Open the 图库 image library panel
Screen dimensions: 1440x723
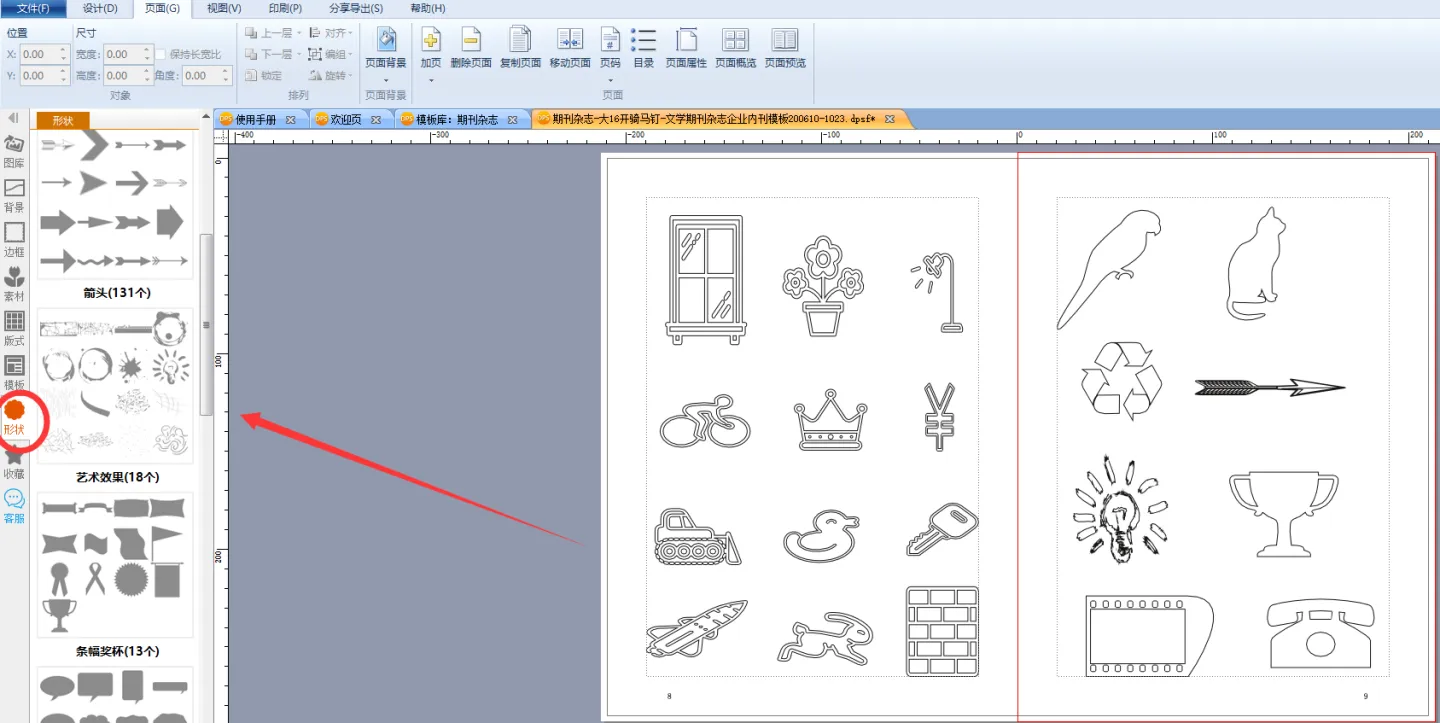[14, 150]
